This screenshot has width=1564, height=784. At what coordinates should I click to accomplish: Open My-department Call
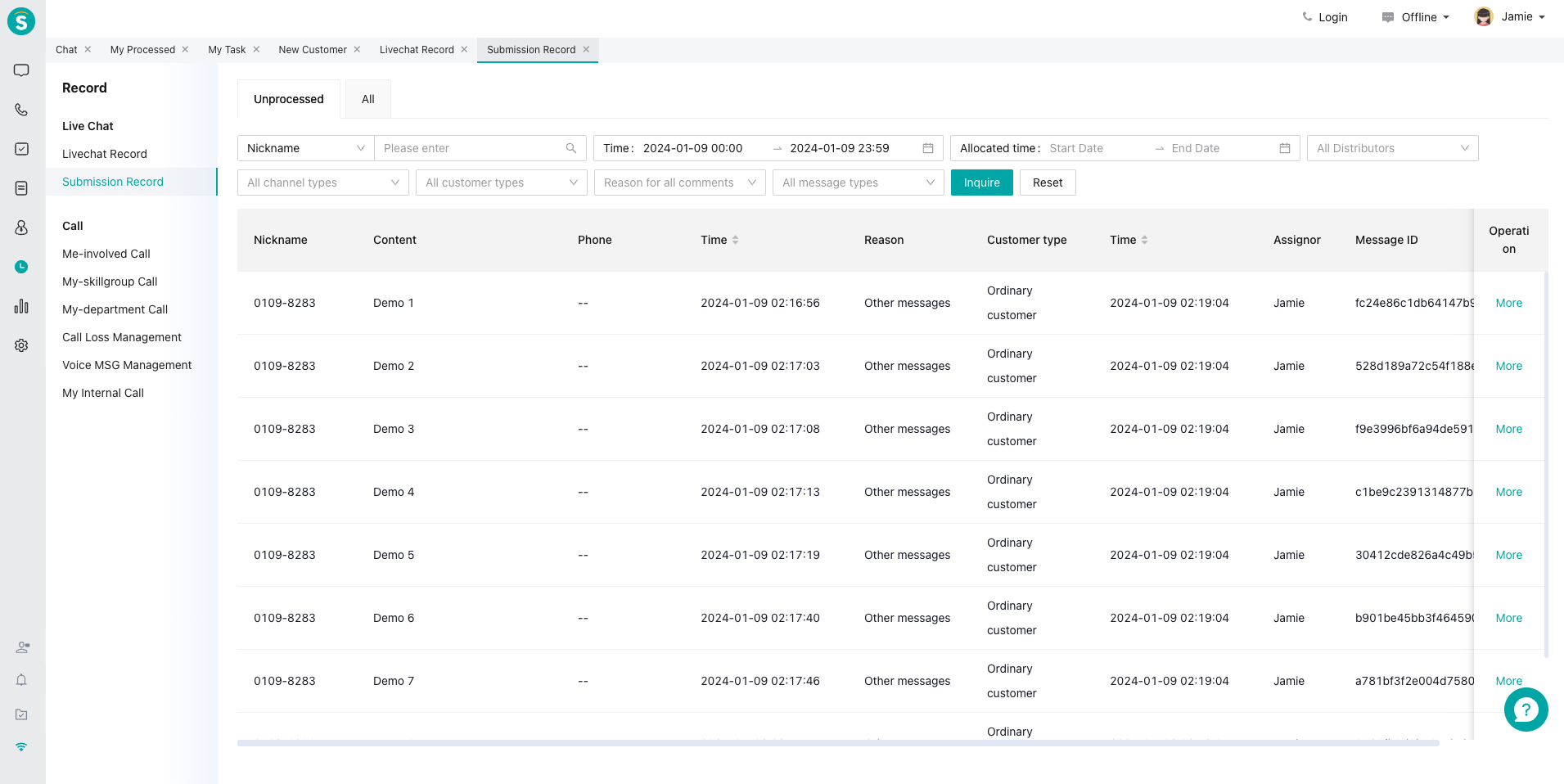(115, 309)
